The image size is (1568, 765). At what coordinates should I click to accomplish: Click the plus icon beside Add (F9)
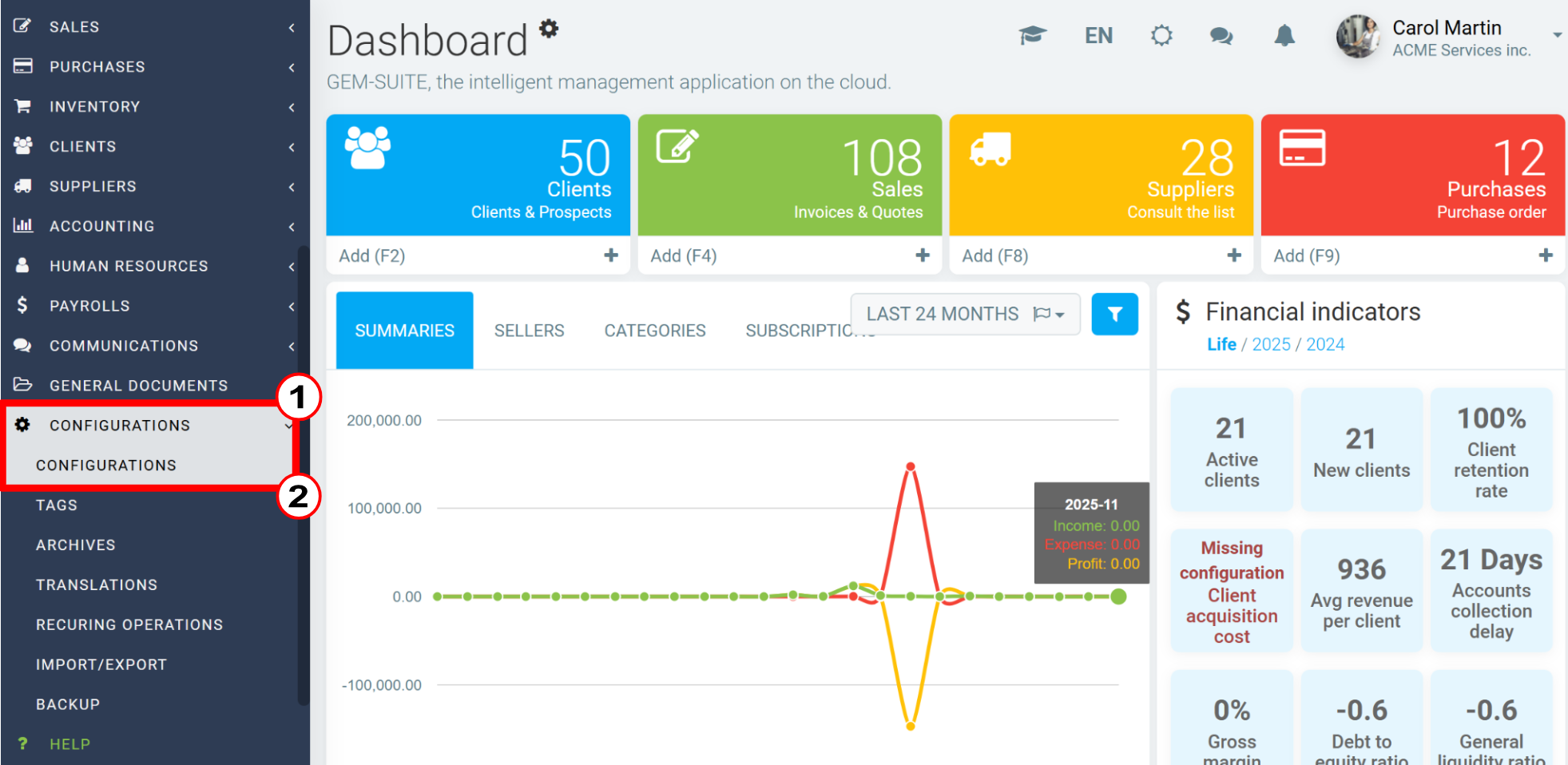1546,255
